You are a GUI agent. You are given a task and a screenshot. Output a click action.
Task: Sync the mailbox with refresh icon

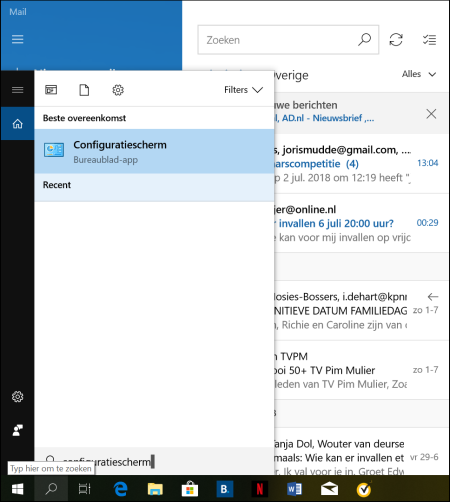(x=396, y=40)
